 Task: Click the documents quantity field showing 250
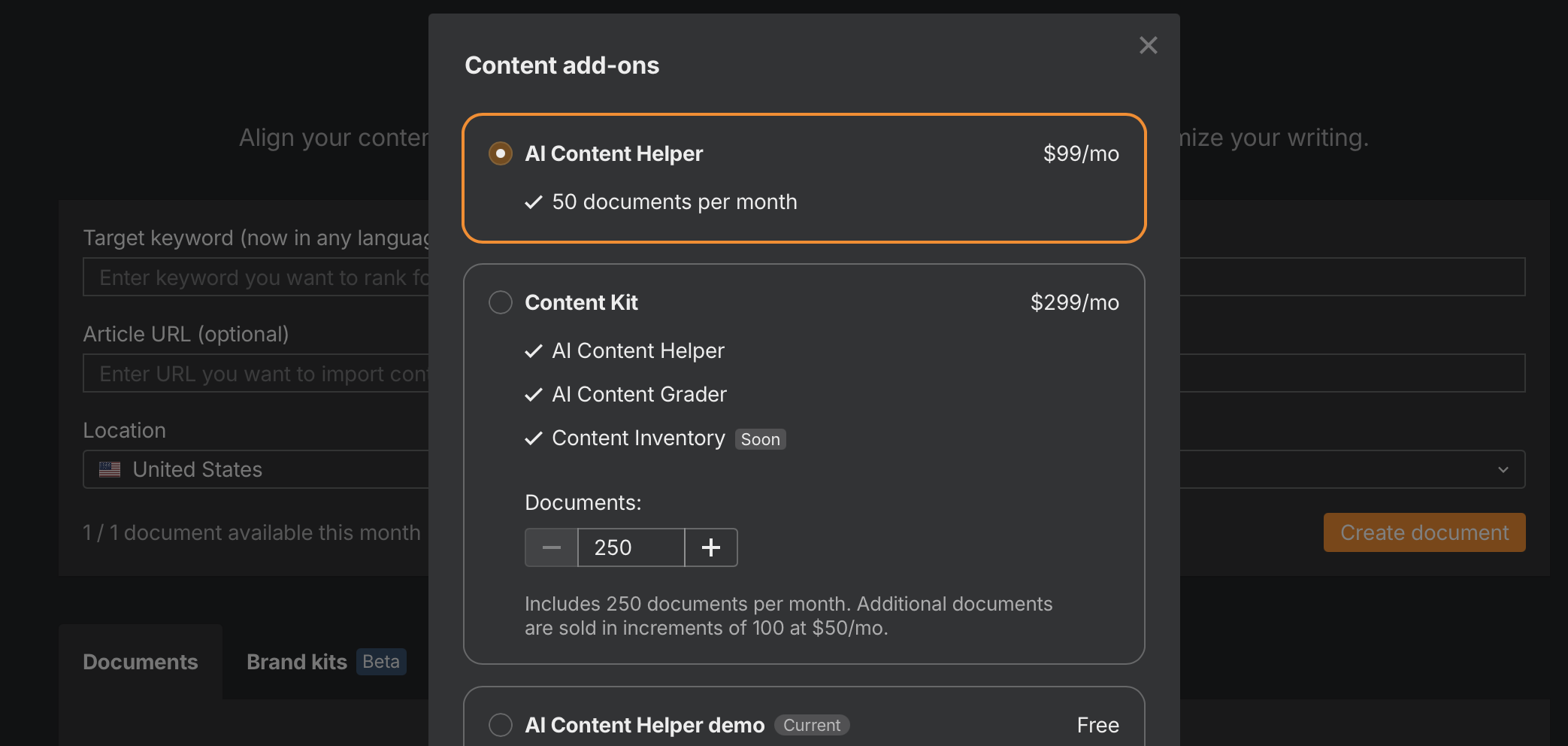tap(631, 547)
